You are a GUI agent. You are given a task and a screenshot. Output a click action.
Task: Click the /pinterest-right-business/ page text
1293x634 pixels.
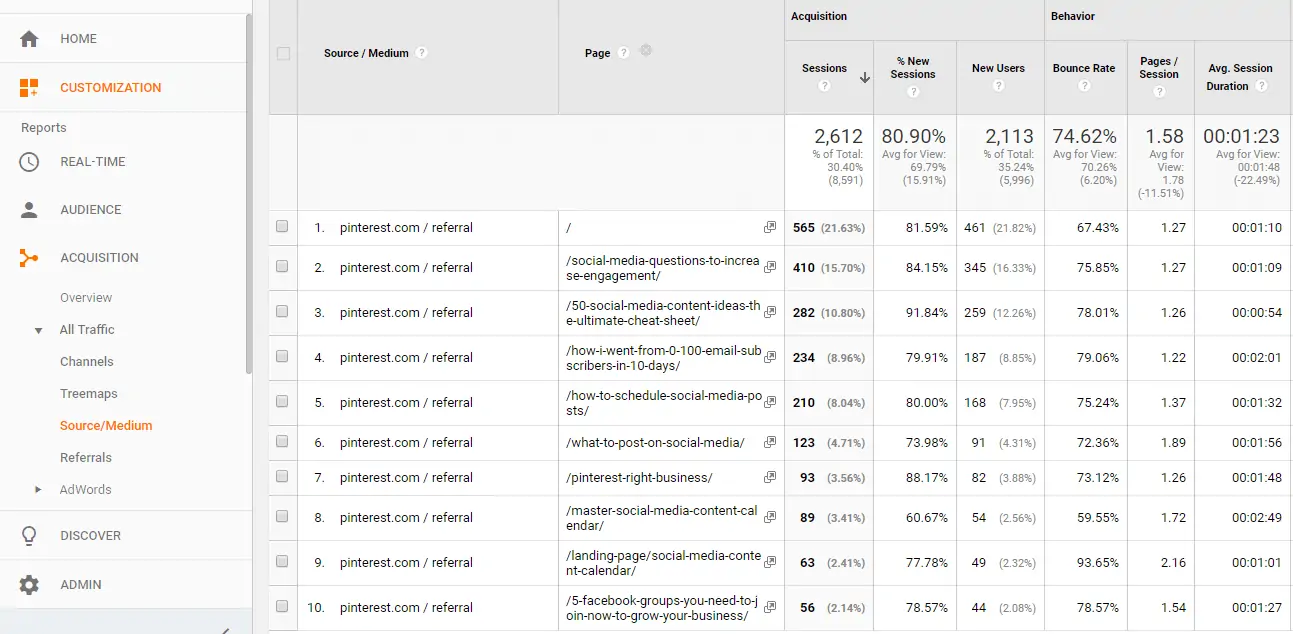(x=639, y=478)
